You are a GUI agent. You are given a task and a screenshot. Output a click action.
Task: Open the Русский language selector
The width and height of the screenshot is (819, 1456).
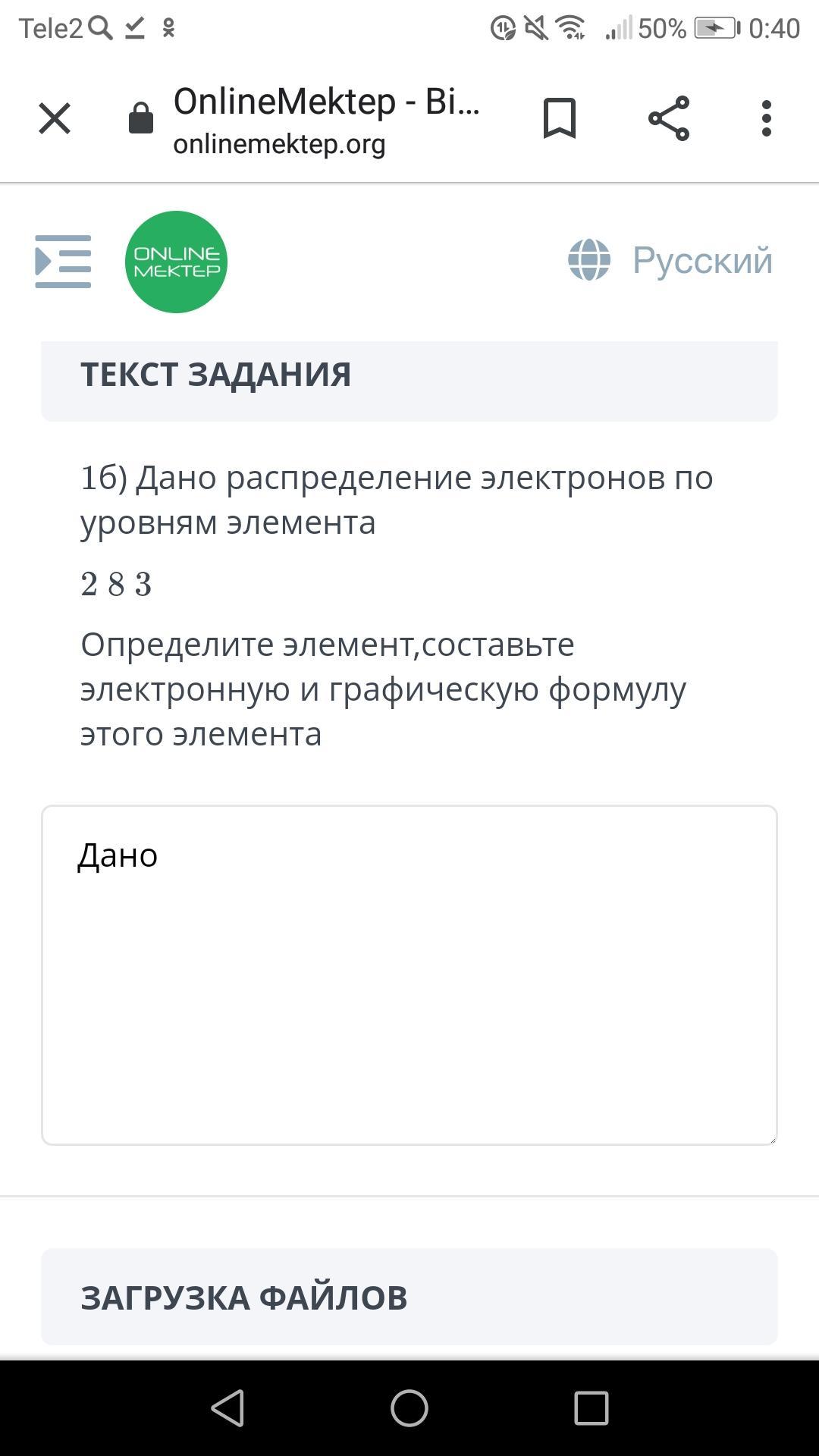[702, 260]
